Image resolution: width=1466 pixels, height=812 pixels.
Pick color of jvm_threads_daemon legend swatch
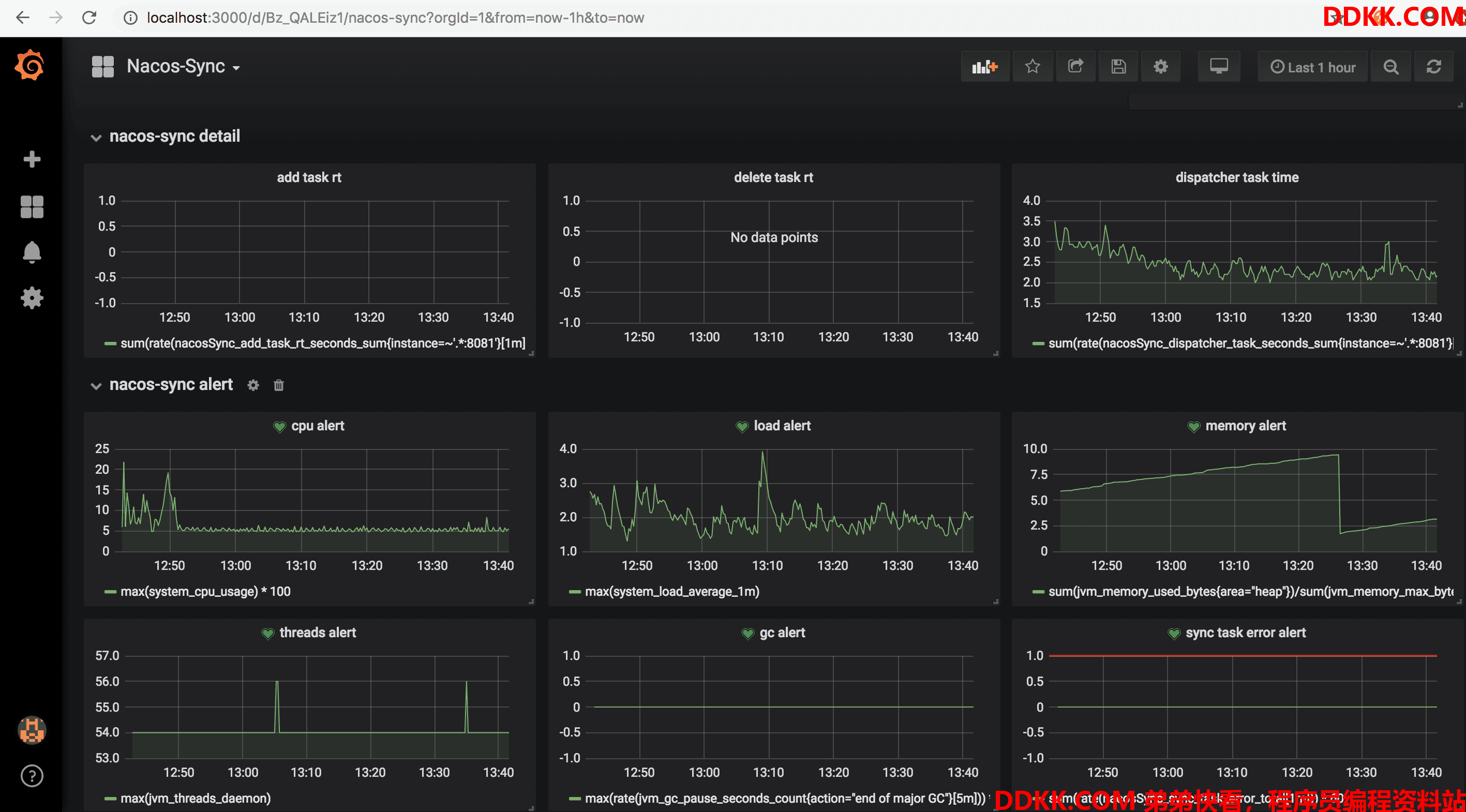[110, 799]
